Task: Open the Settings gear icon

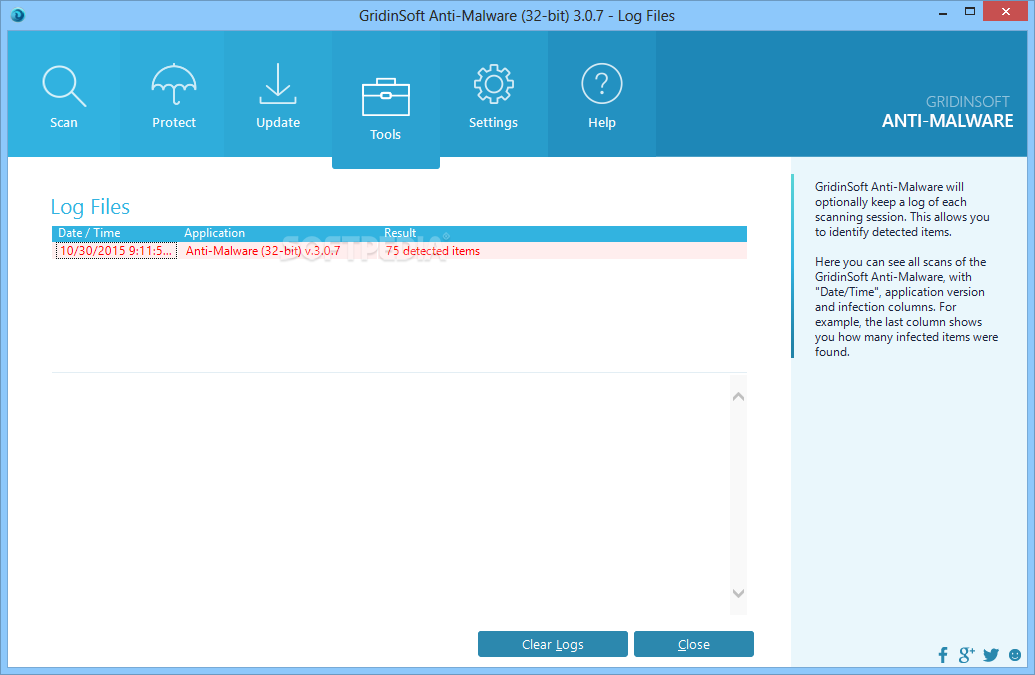Action: 493,84
